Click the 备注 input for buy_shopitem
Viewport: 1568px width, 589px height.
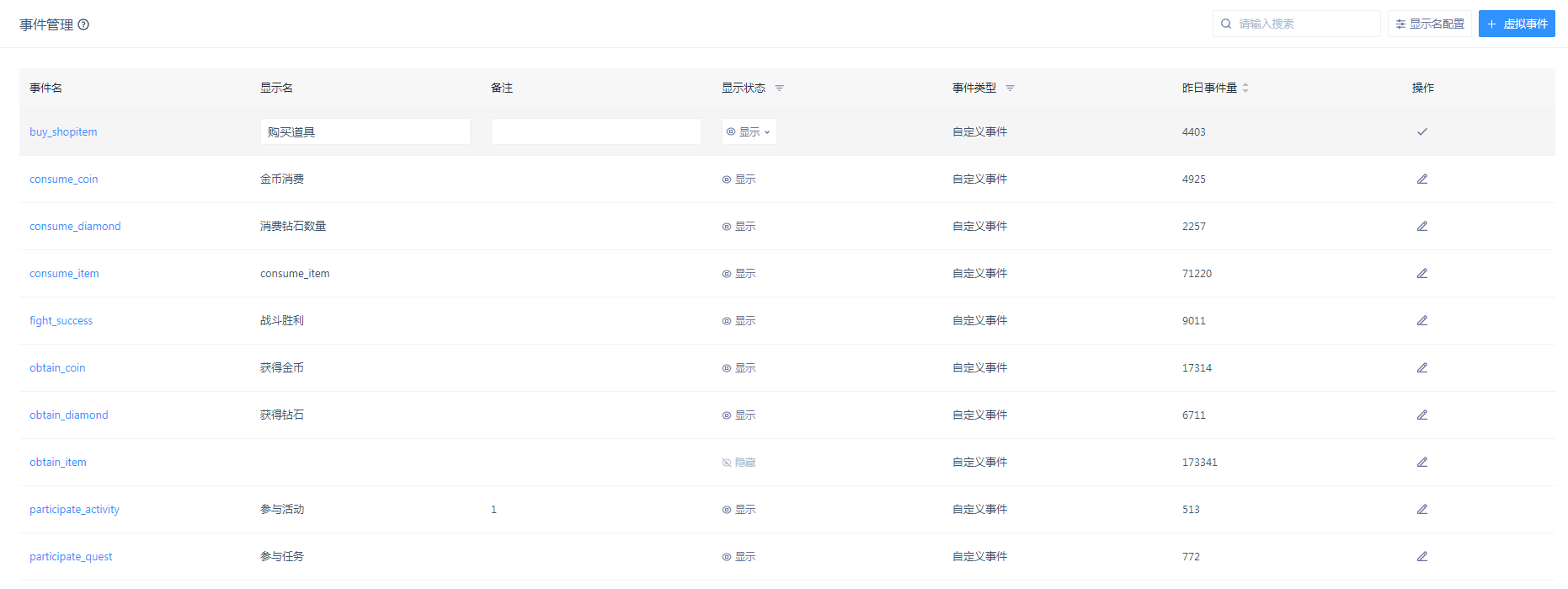(595, 131)
